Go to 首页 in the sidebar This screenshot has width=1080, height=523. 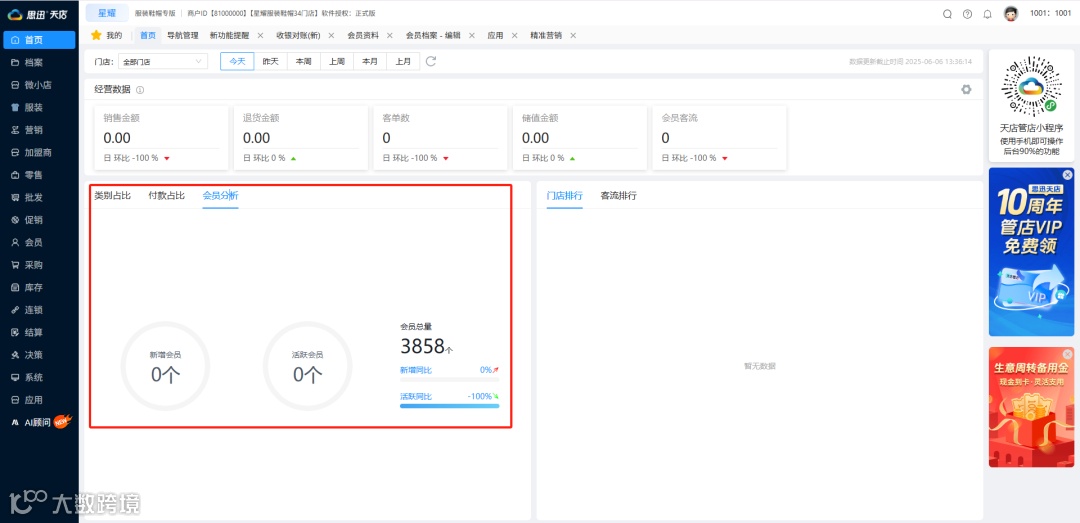click(x=39, y=40)
